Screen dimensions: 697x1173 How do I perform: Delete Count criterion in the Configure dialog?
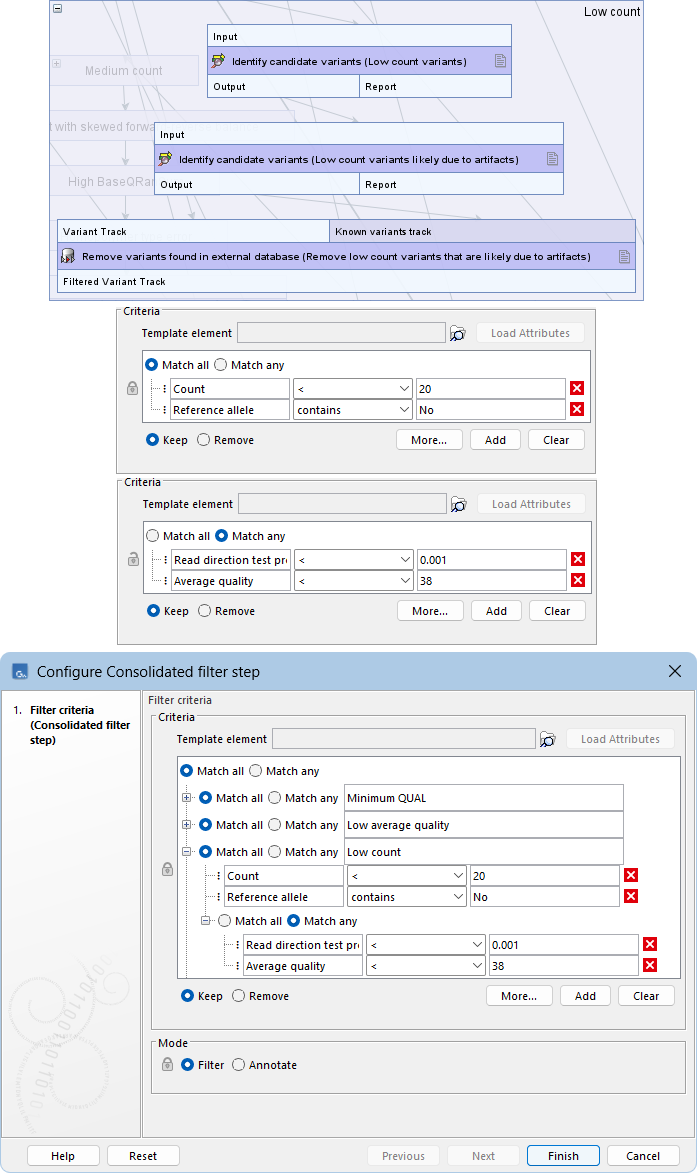(x=631, y=875)
